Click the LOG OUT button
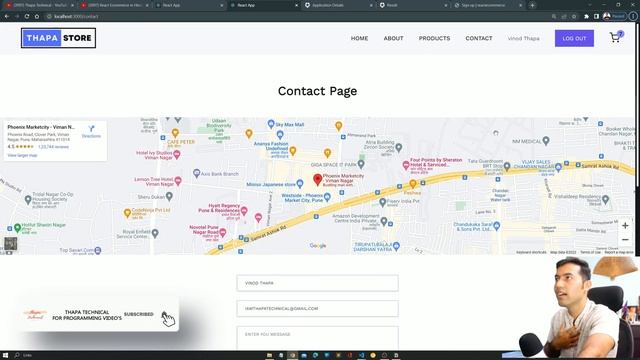Screen dimensions: 640x360 pyautogui.click(x=574, y=38)
